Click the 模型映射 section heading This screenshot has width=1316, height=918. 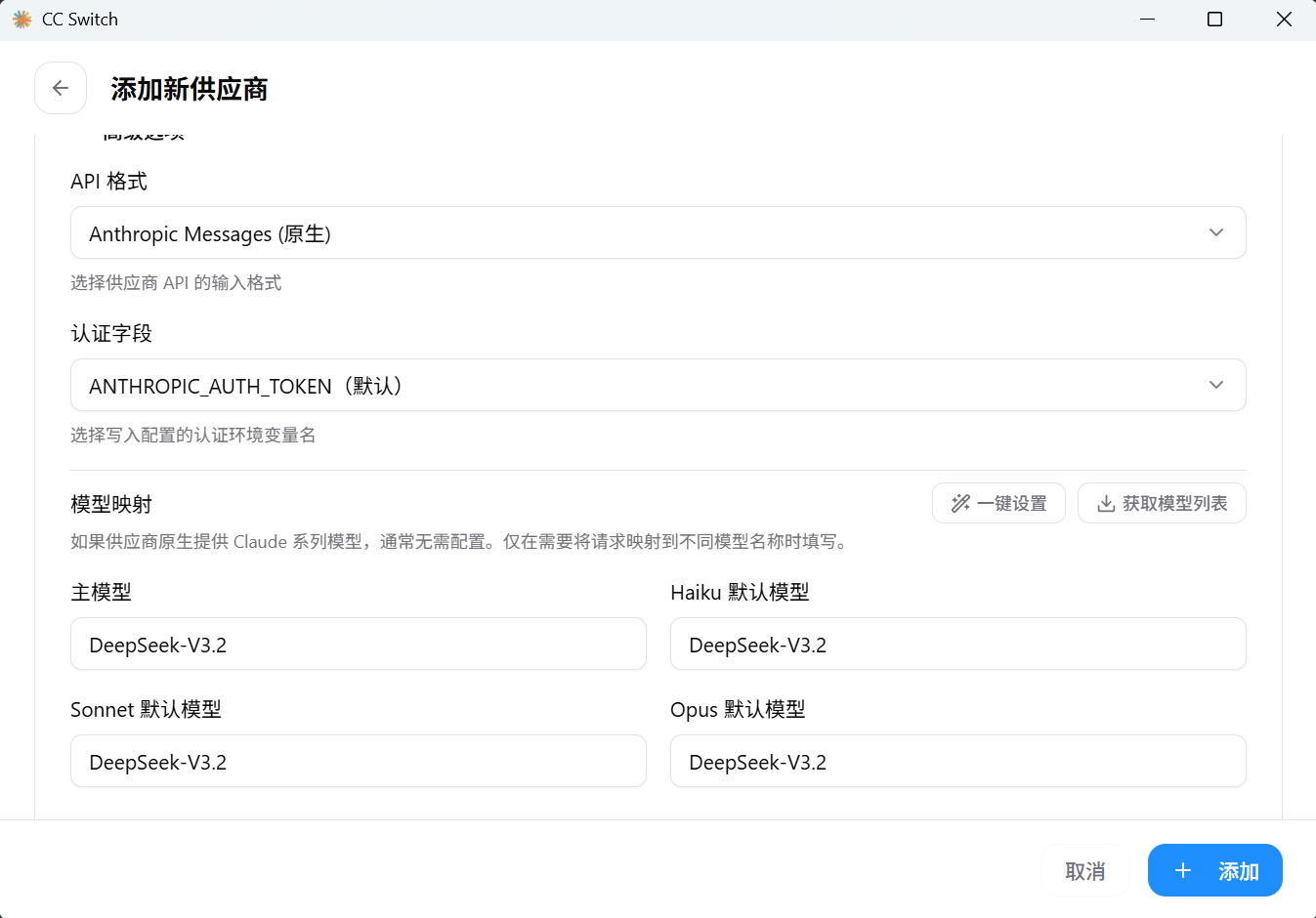click(111, 504)
